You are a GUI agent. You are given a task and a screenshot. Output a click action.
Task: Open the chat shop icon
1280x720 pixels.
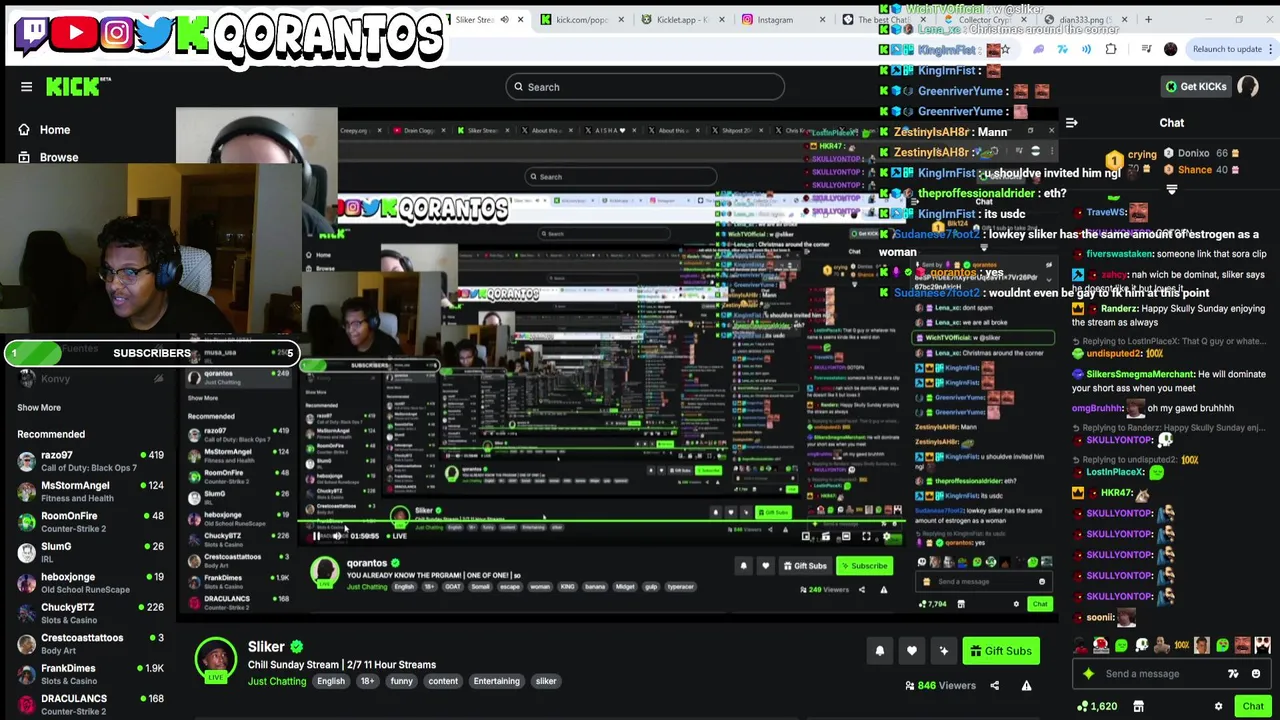[1138, 707]
